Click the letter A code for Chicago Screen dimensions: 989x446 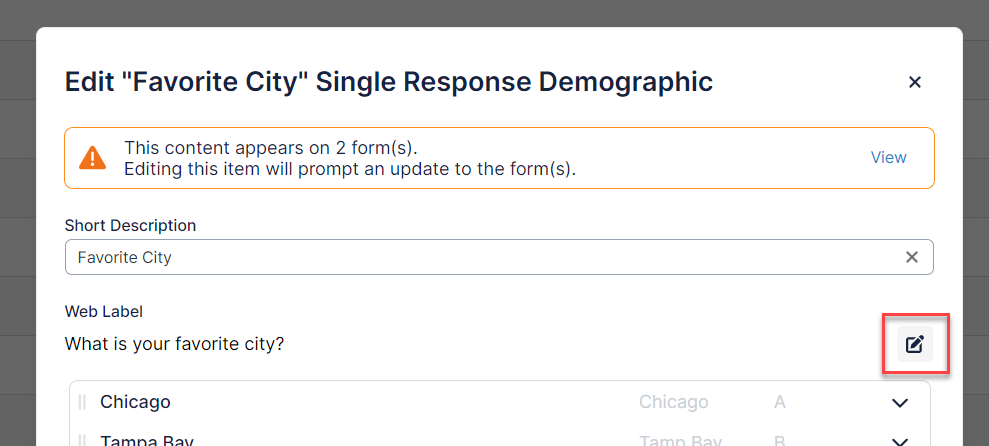coord(780,402)
